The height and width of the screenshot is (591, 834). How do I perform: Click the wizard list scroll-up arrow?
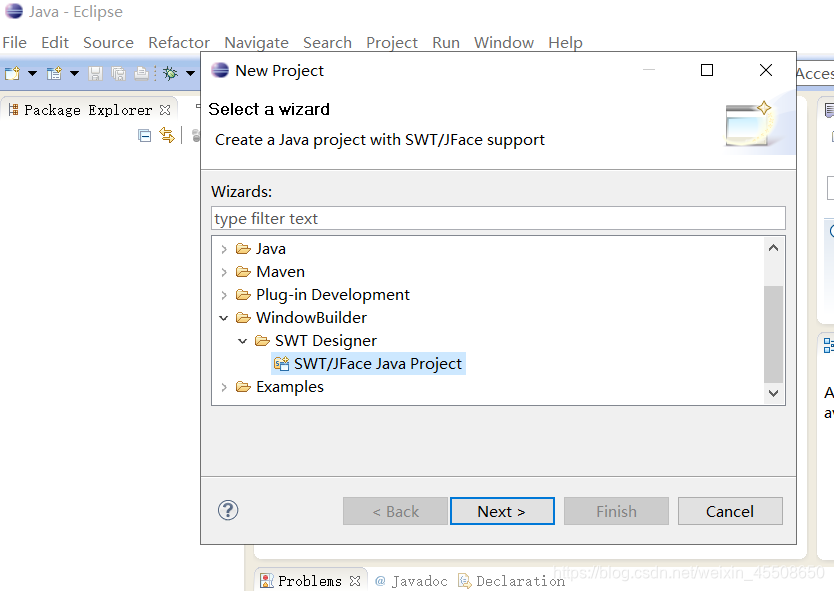pyautogui.click(x=773, y=248)
